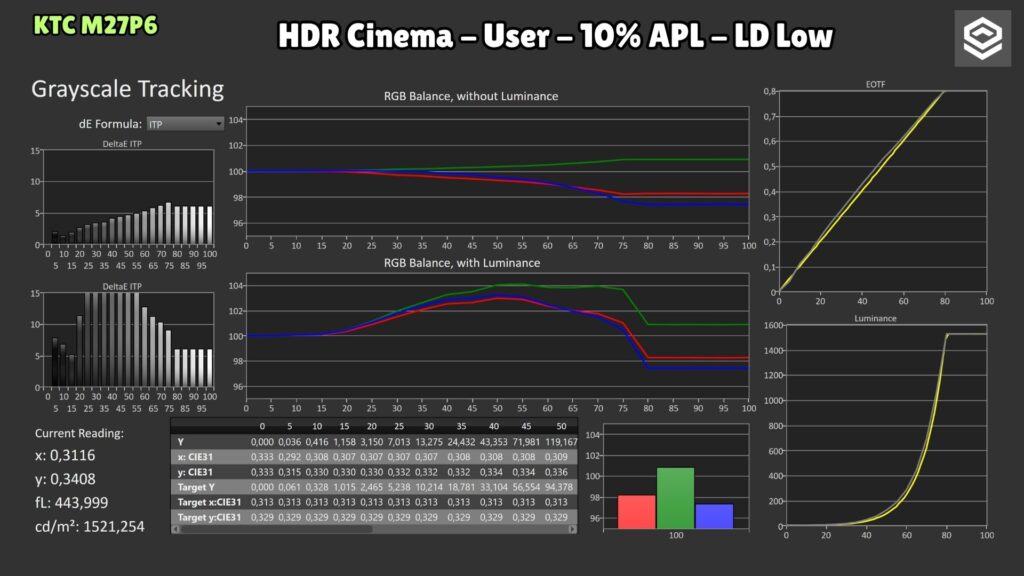Click the y: CIE31 value '0,315' cell

pyautogui.click(x=289, y=472)
